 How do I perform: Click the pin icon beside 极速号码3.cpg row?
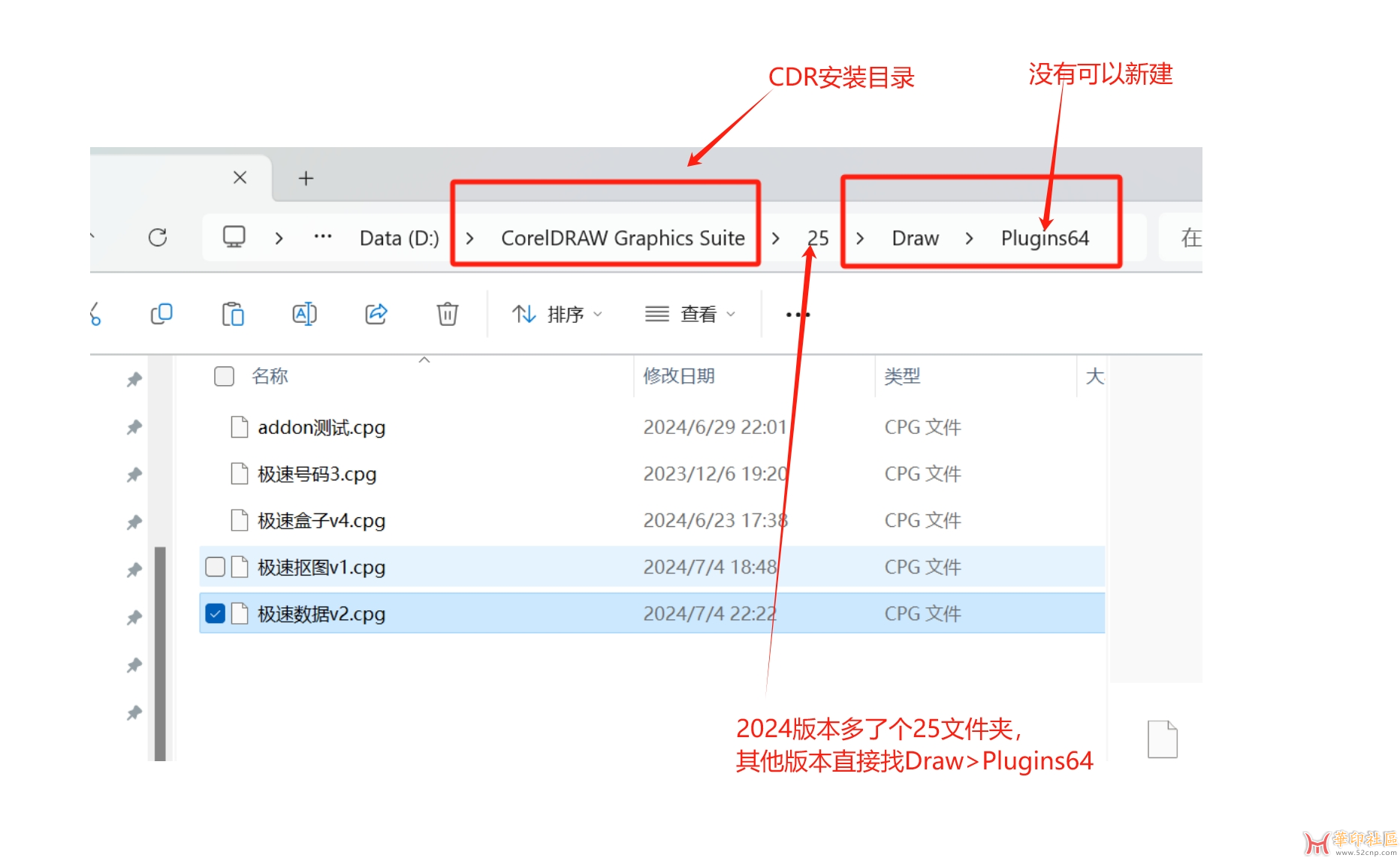click(x=134, y=474)
